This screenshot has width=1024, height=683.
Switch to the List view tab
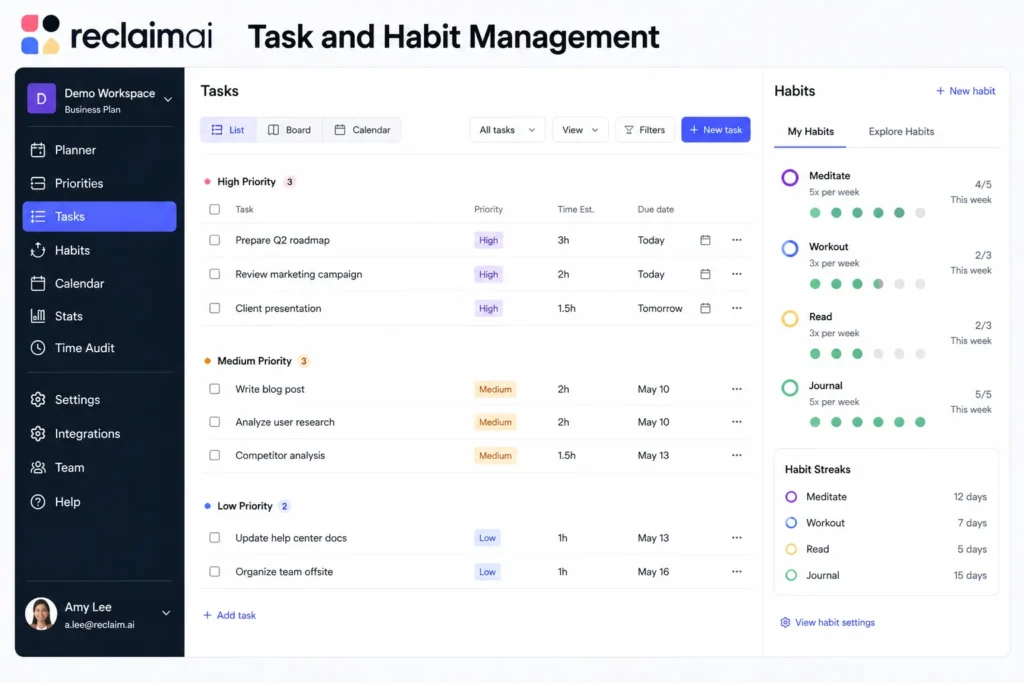pos(228,130)
